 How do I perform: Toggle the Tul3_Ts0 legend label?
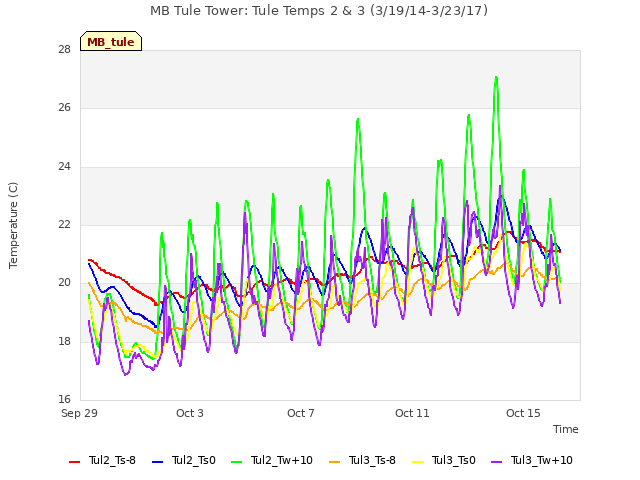coord(454,460)
